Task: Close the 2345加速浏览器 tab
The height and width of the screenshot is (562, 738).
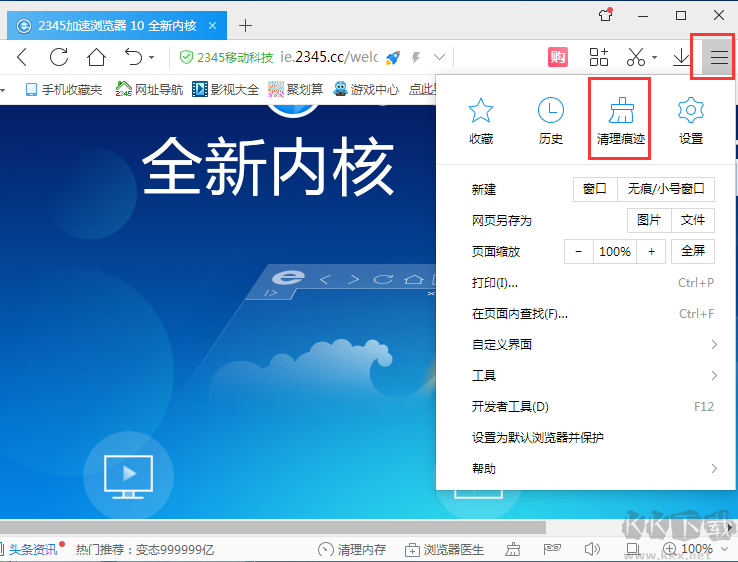Action: [x=213, y=25]
